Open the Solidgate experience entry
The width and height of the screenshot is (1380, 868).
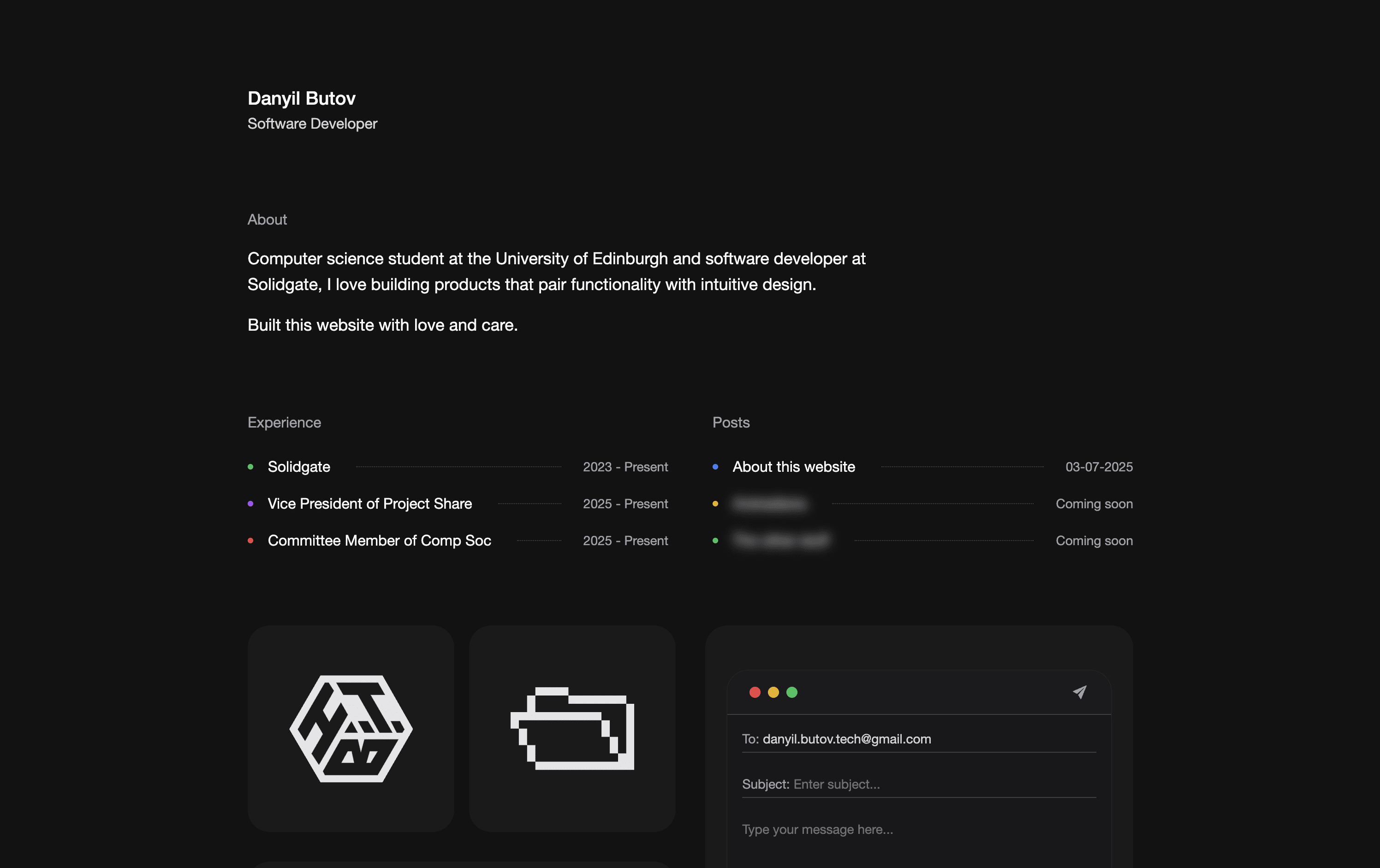tap(298, 467)
